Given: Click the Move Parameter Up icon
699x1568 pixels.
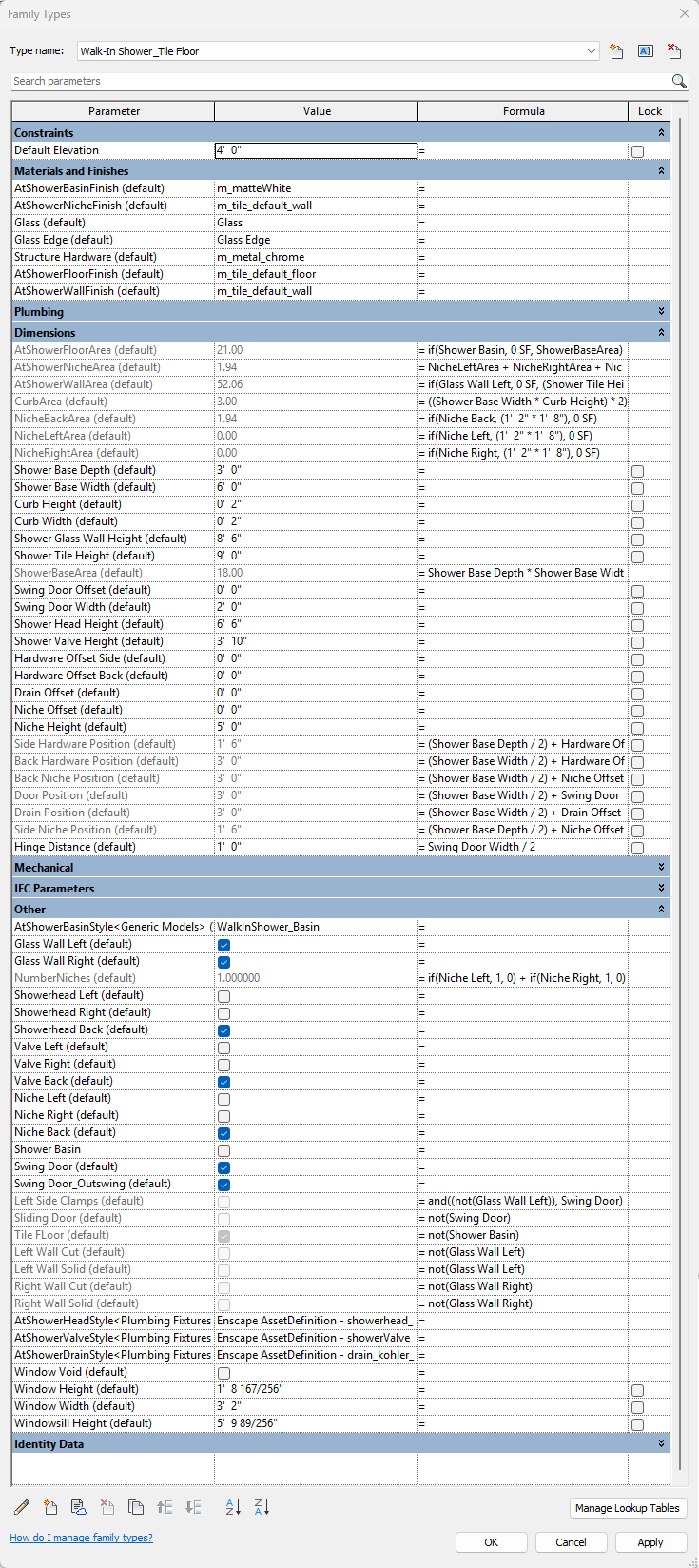Looking at the screenshot, I should click(x=165, y=1507).
